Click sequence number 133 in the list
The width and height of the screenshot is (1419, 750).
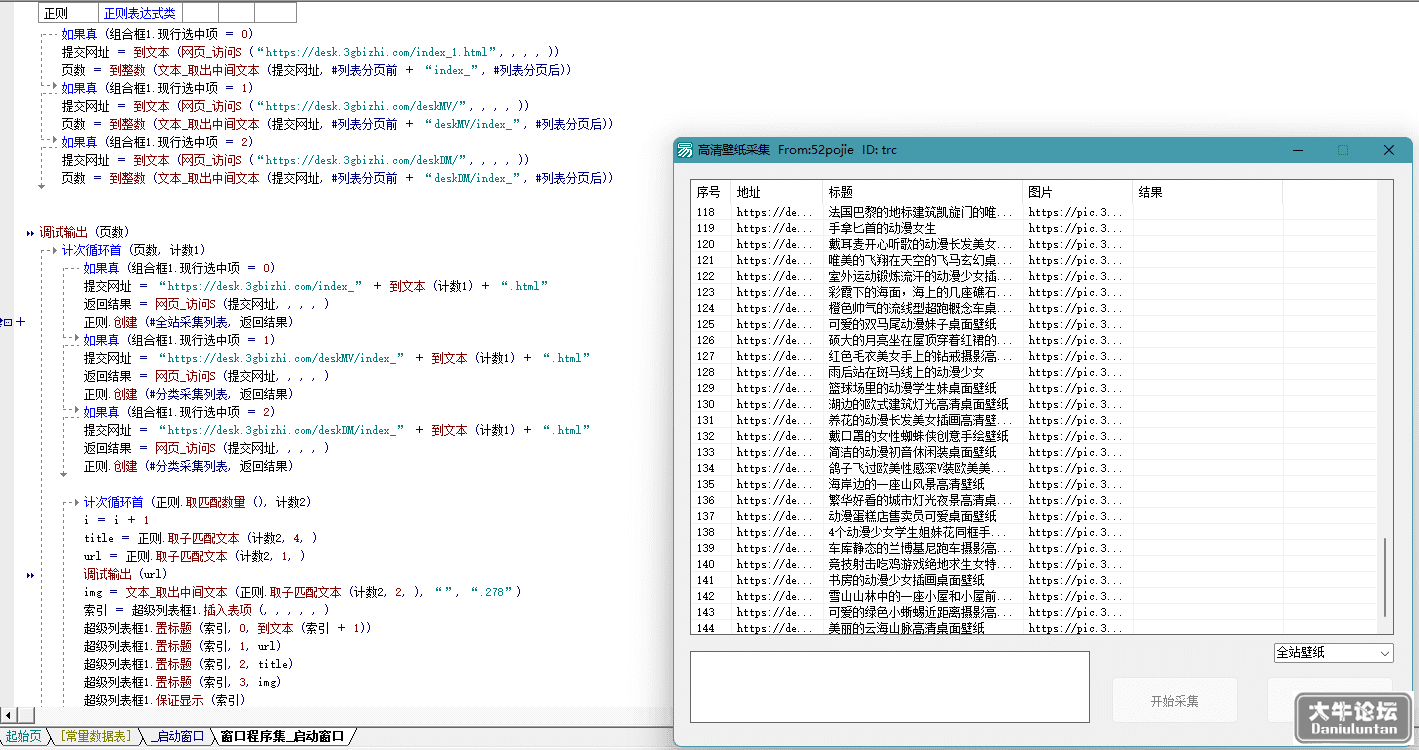706,452
